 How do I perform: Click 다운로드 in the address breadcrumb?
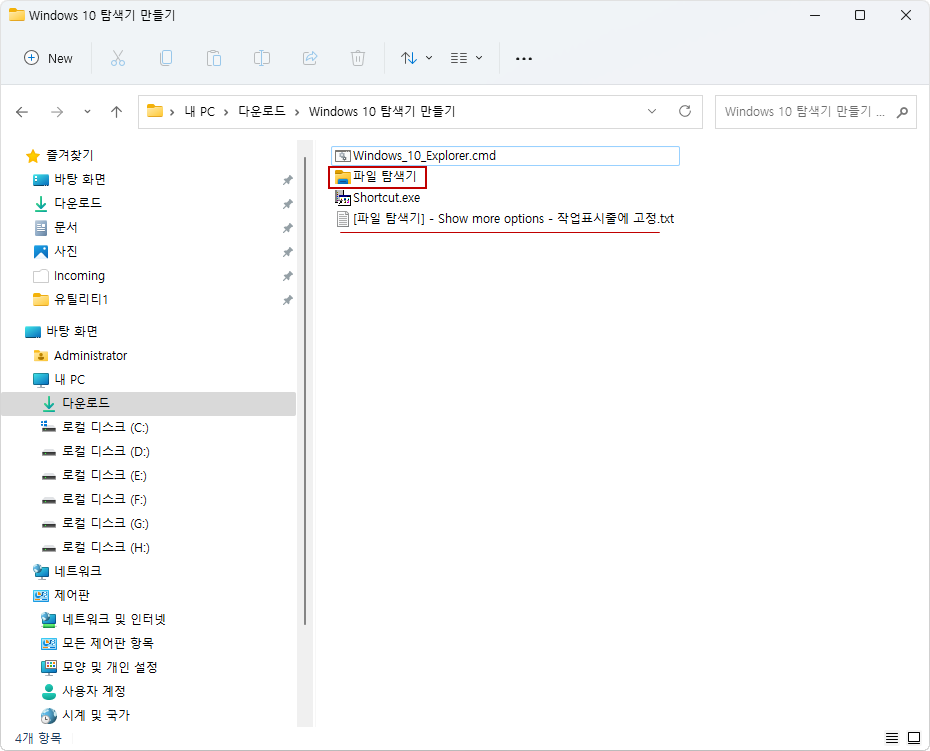[x=262, y=112]
